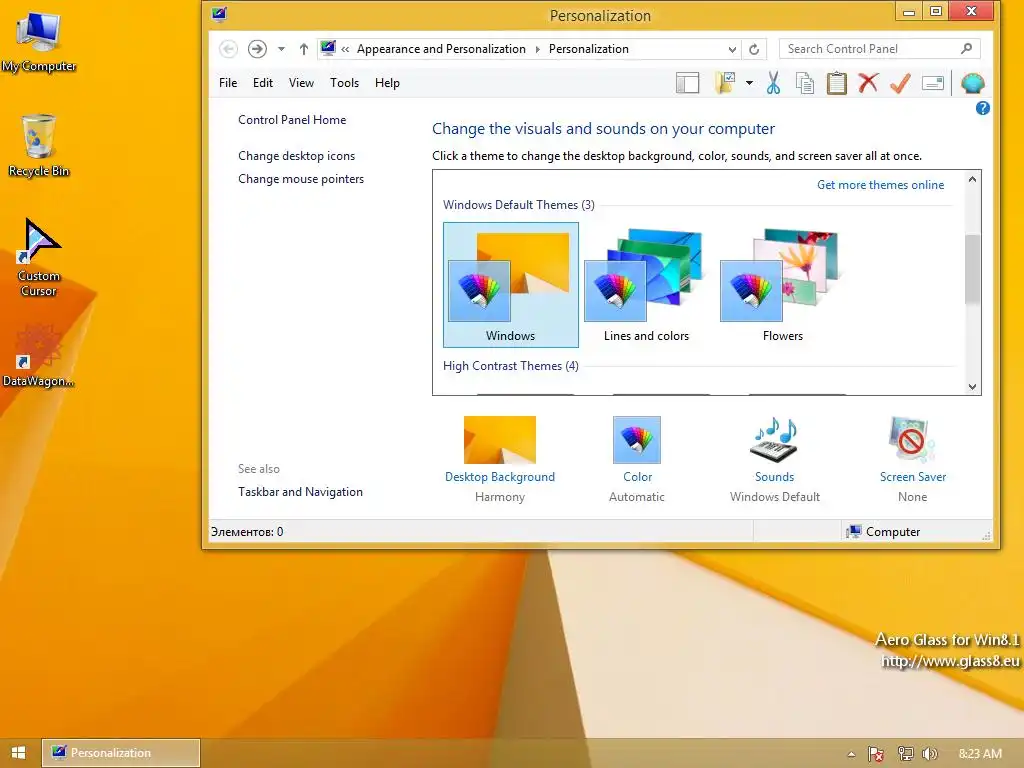Screen dimensions: 1024x768
Task: Expand the folder options dropdown arrow
Action: [x=749, y=83]
